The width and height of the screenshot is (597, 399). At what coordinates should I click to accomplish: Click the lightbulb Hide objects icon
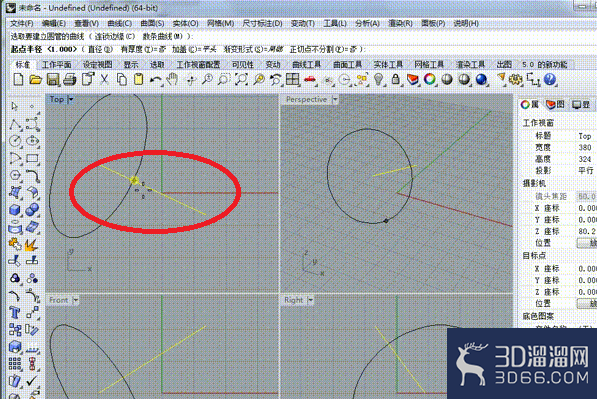click(x=378, y=79)
